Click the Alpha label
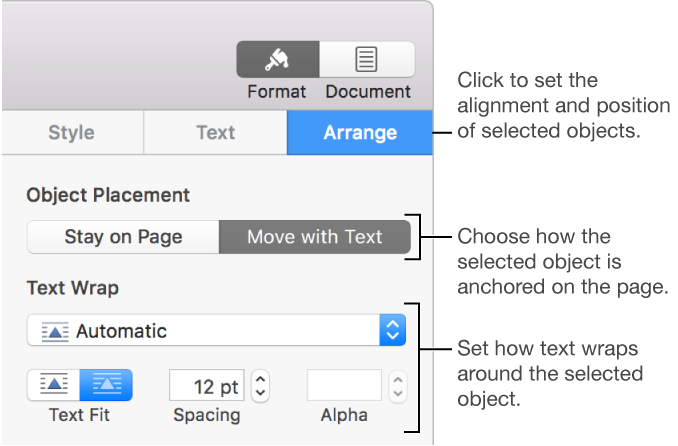This screenshot has height=446, width=678. pyautogui.click(x=344, y=415)
